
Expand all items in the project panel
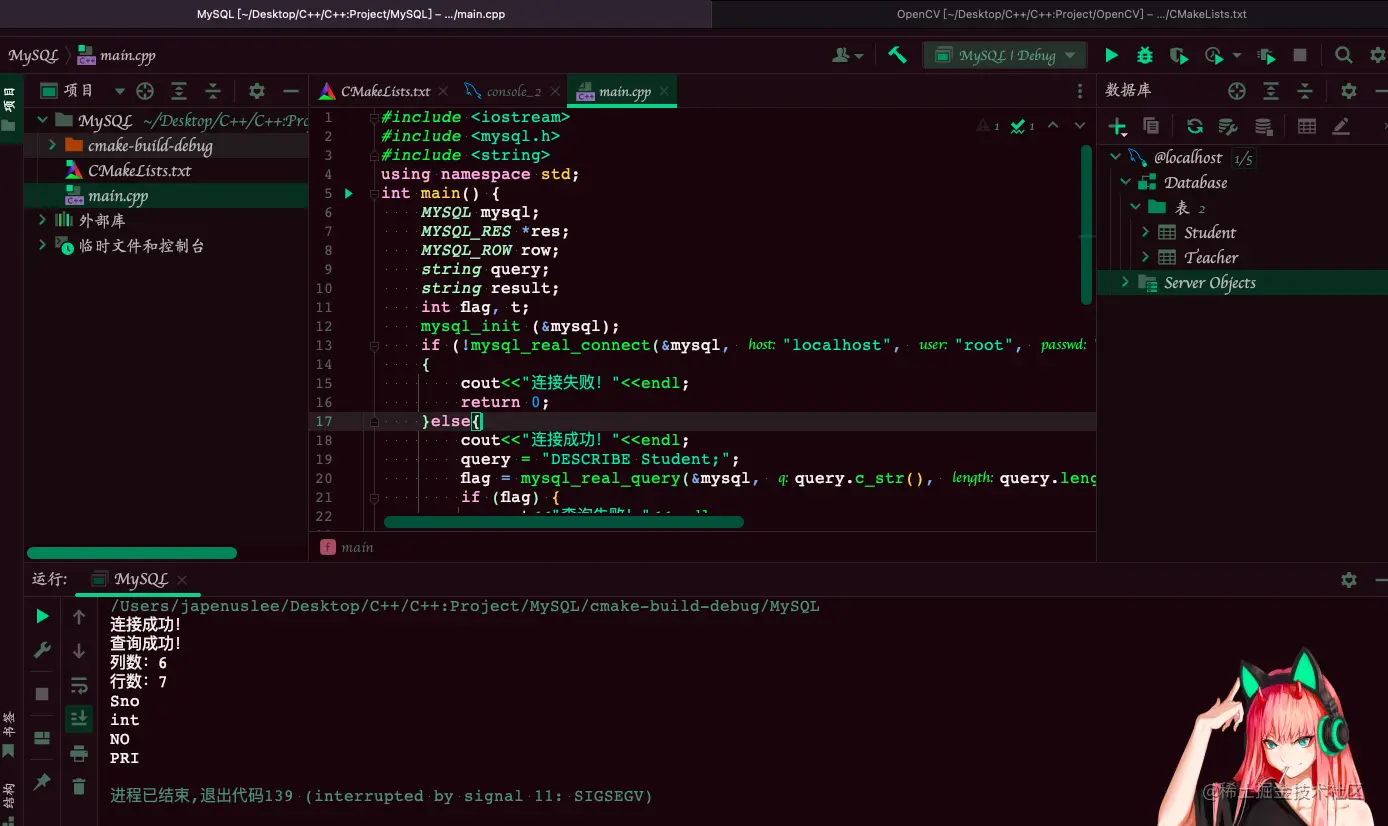point(179,91)
